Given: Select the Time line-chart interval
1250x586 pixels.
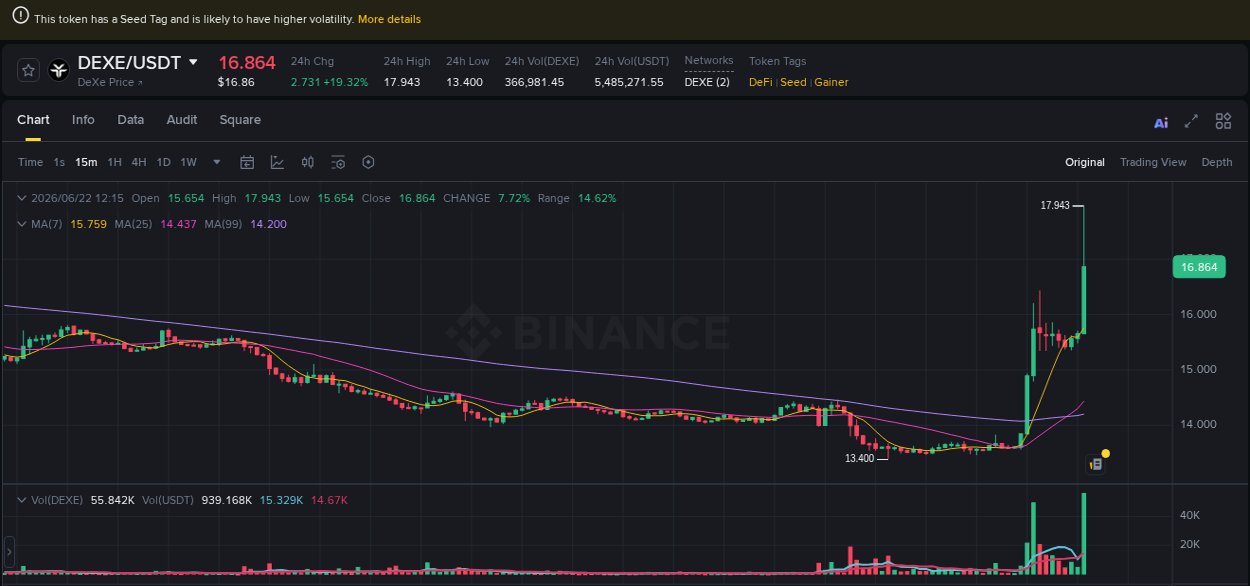Looking at the screenshot, I should pyautogui.click(x=30, y=162).
